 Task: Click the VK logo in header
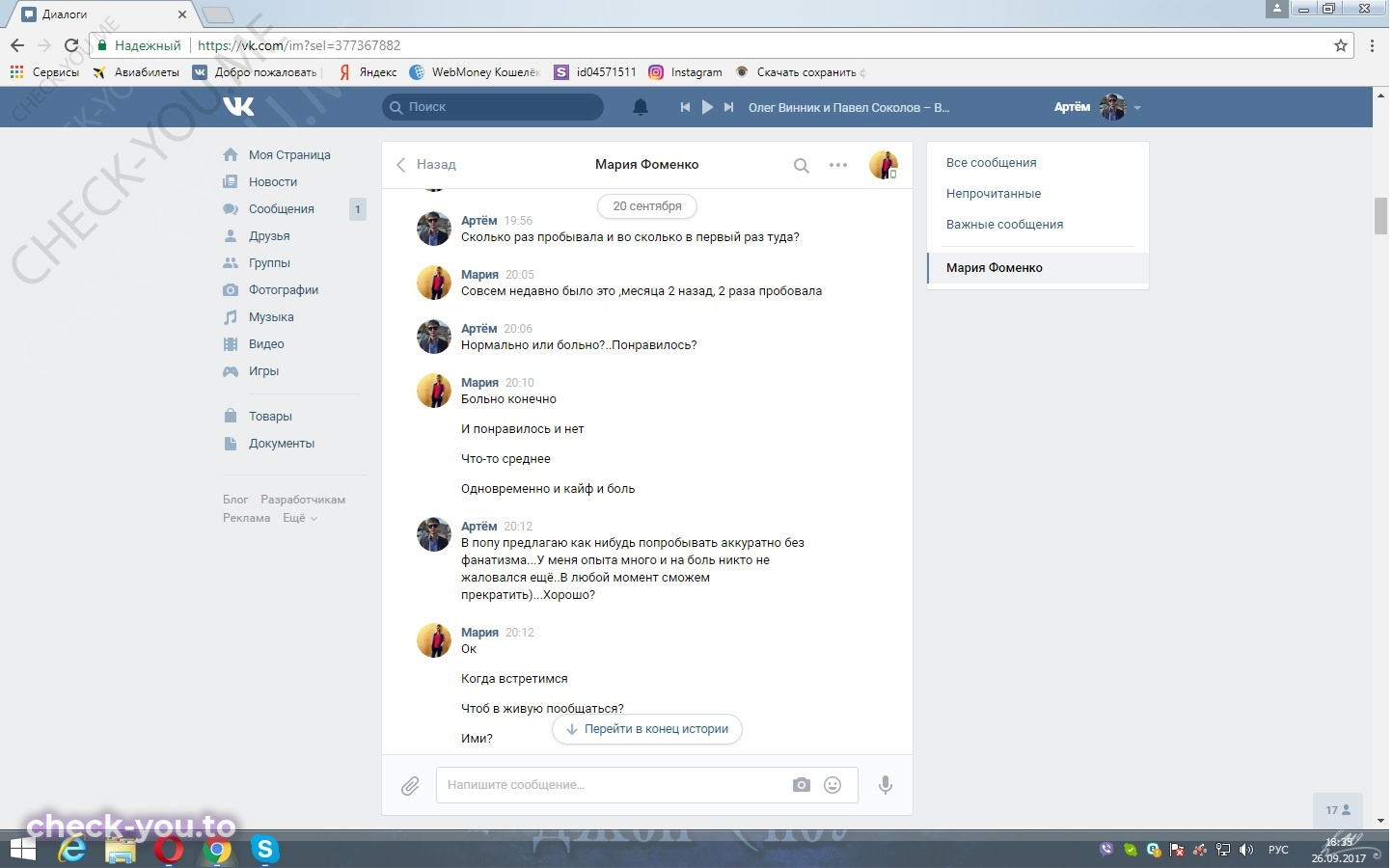[238, 107]
